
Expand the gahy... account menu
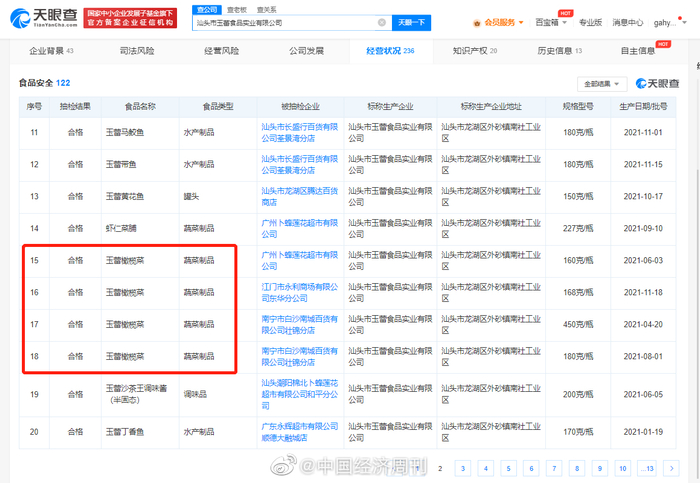(670, 22)
